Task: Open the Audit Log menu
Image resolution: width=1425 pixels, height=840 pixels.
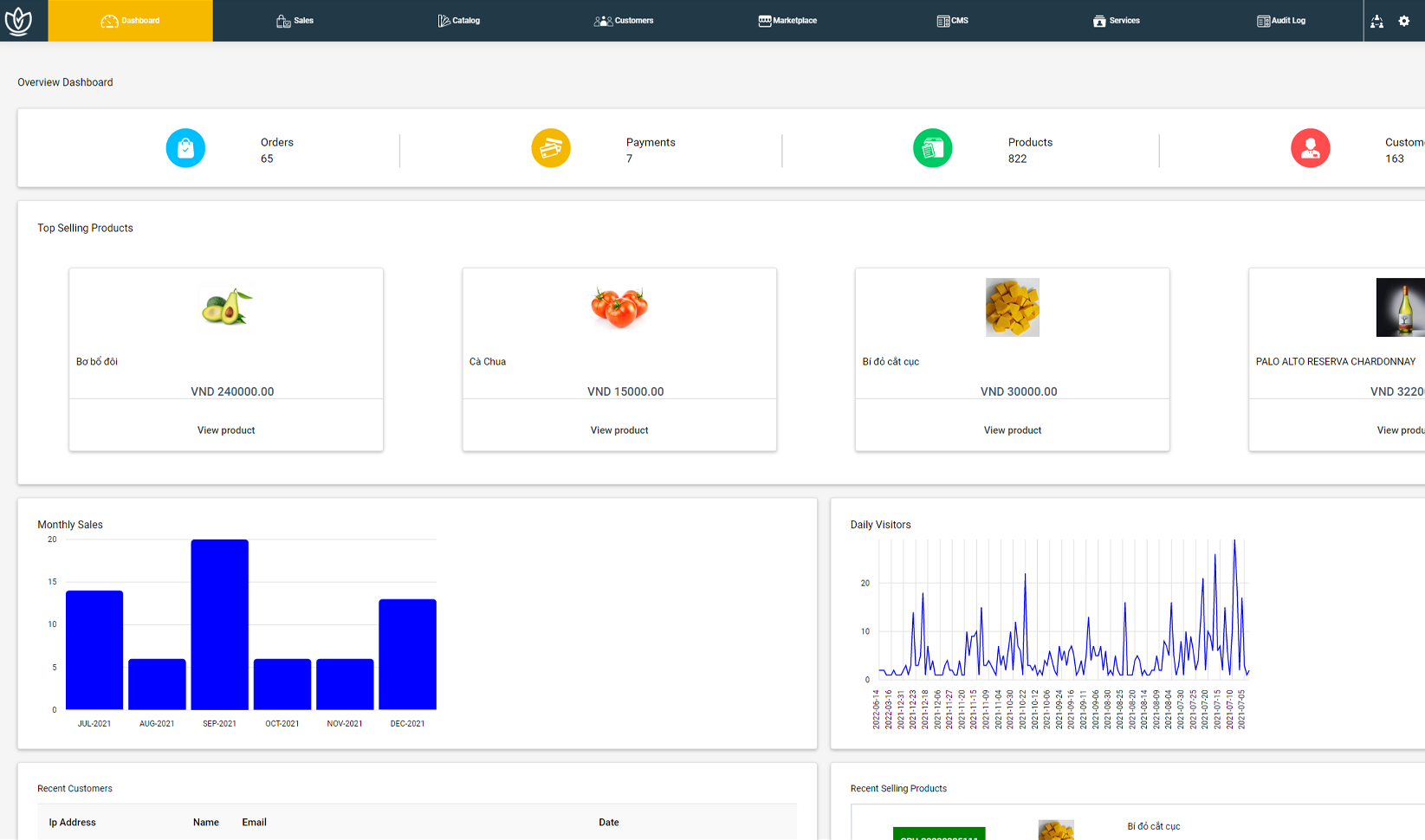Action: pos(1280,21)
